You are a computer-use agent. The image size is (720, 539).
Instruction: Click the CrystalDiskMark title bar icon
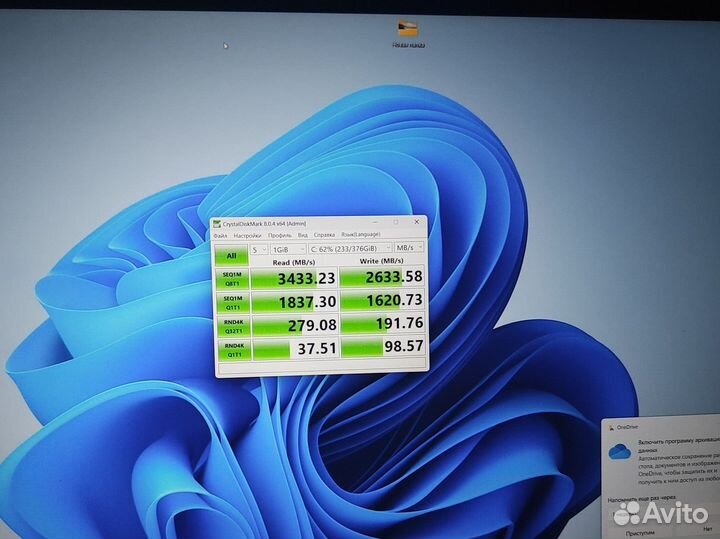click(217, 224)
